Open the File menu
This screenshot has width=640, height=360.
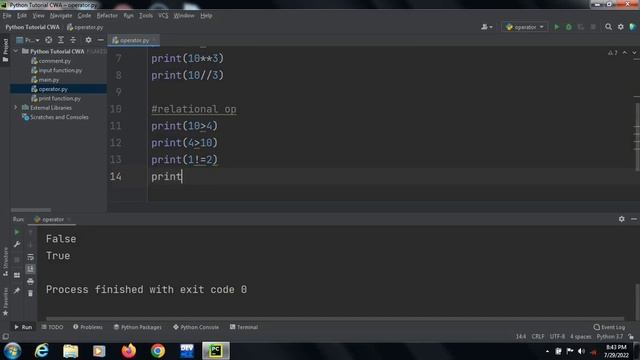[7, 16]
